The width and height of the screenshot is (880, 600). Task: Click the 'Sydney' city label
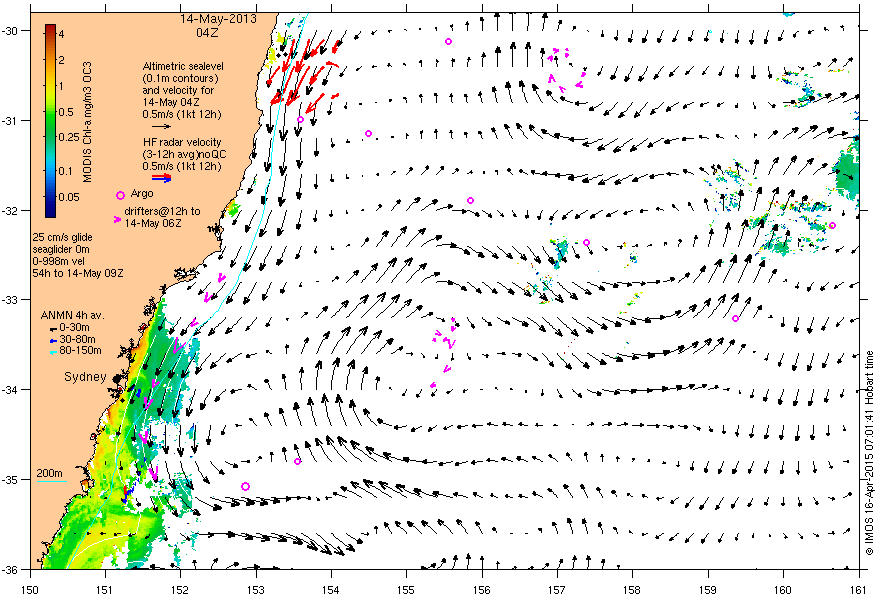(85, 377)
